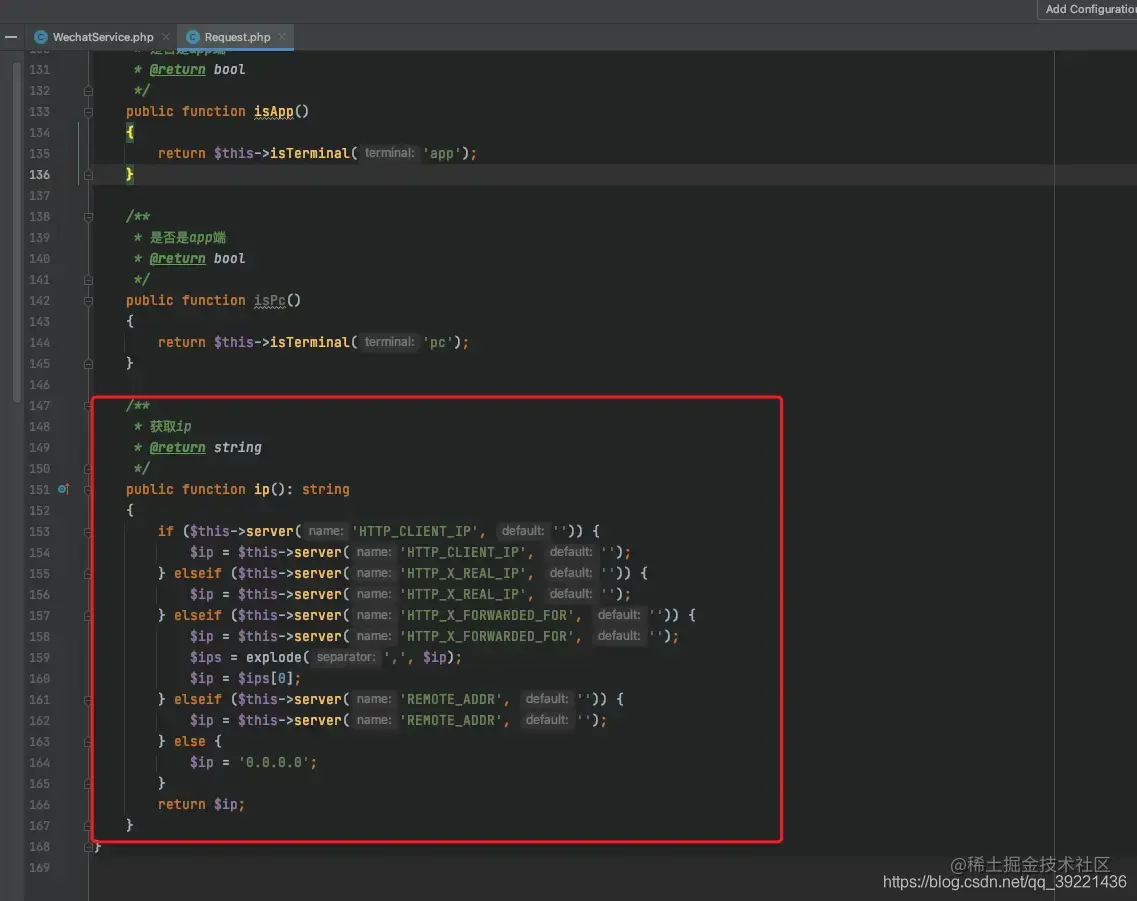This screenshot has height=901, width=1137.
Task: Click 'HTTP_CLIENT_IP' string on line 153
Action: [415, 531]
